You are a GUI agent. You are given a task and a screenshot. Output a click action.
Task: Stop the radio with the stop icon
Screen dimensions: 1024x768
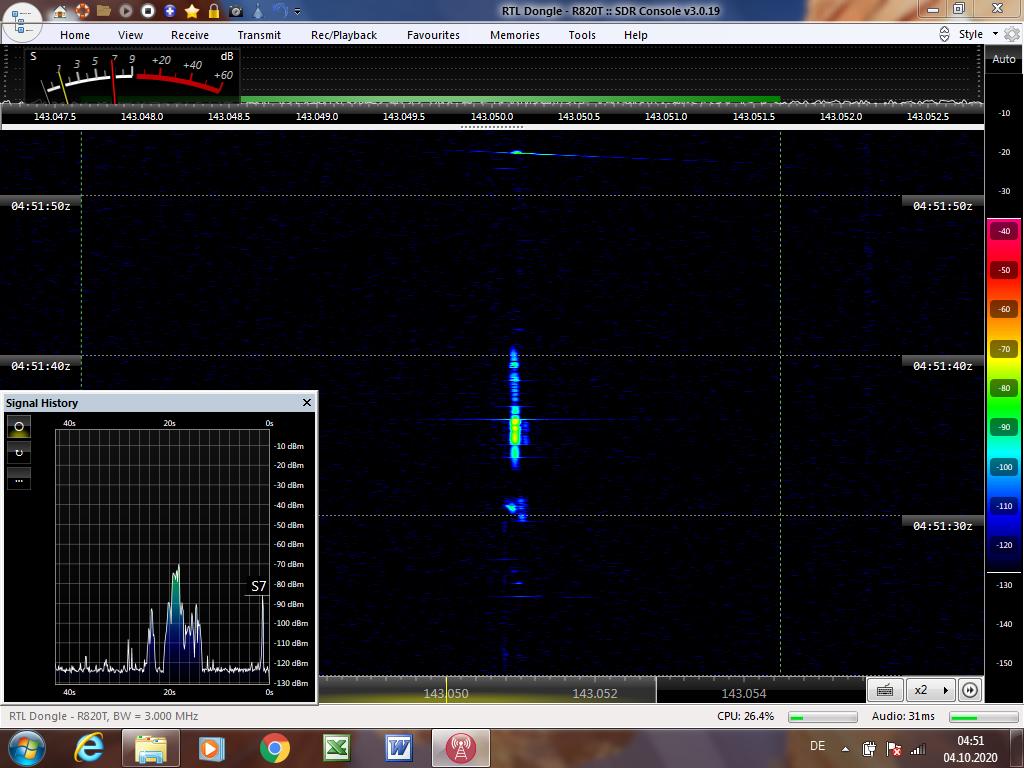pos(148,11)
